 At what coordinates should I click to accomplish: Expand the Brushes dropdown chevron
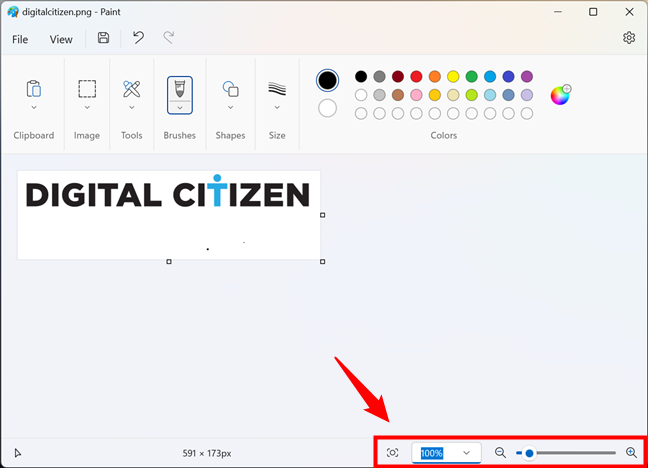pyautogui.click(x=180, y=108)
